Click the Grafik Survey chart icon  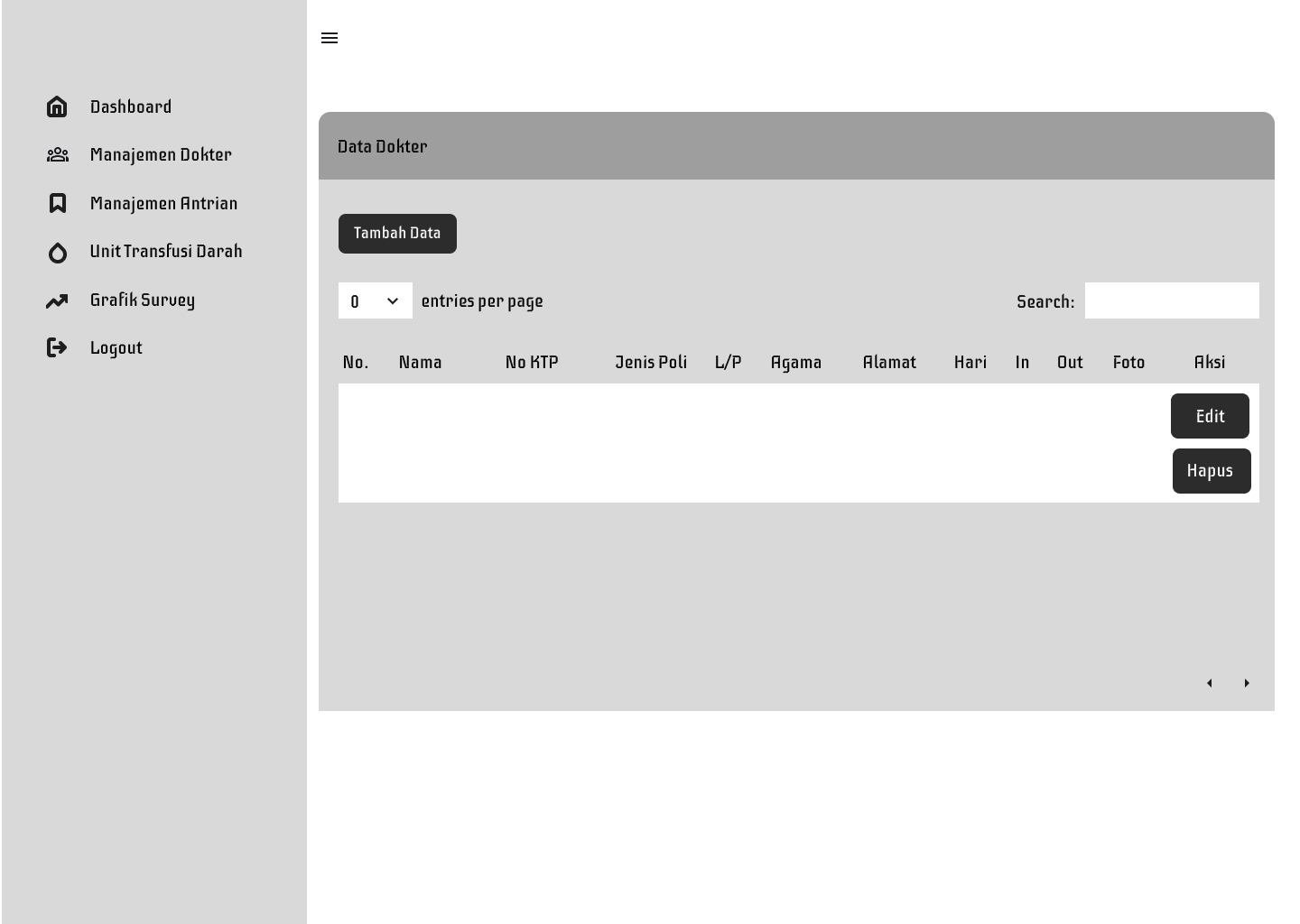point(57,300)
